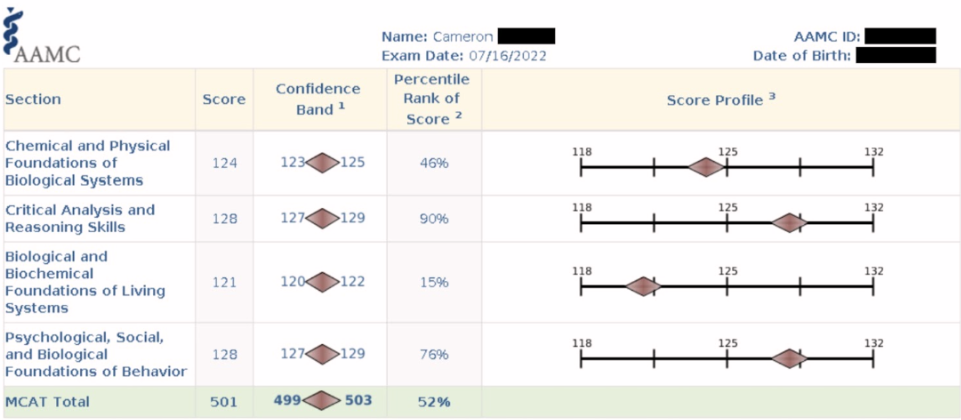Click the Score Profile column header
Image resolution: width=961 pixels, height=420 pixels.
(721, 100)
